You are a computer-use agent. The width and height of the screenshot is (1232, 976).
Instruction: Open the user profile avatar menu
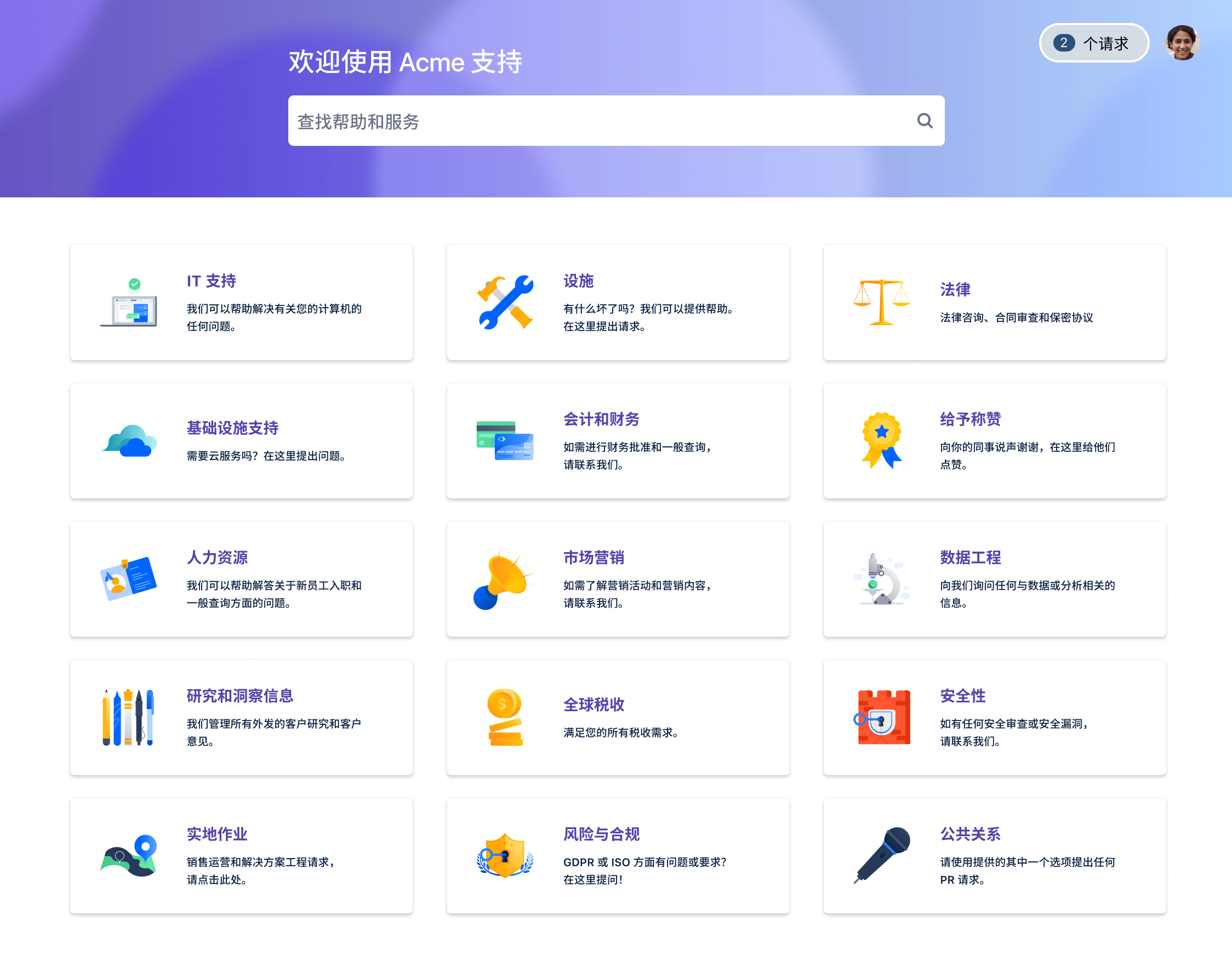(1182, 43)
